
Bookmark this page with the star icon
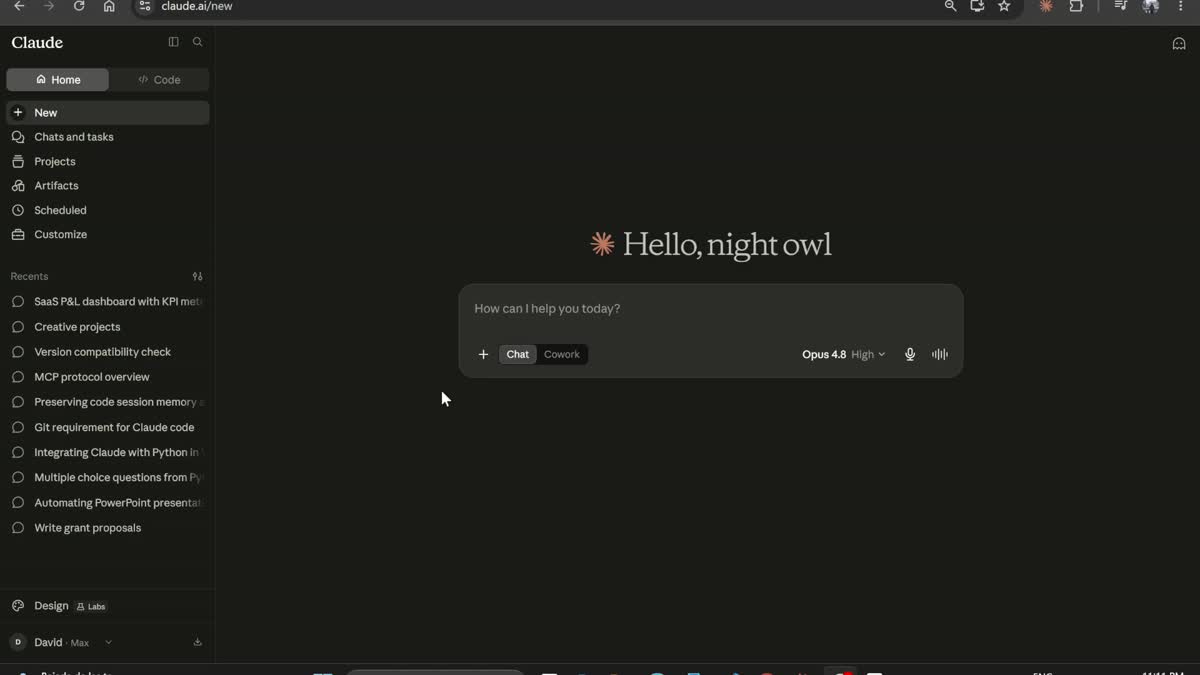click(x=1004, y=6)
